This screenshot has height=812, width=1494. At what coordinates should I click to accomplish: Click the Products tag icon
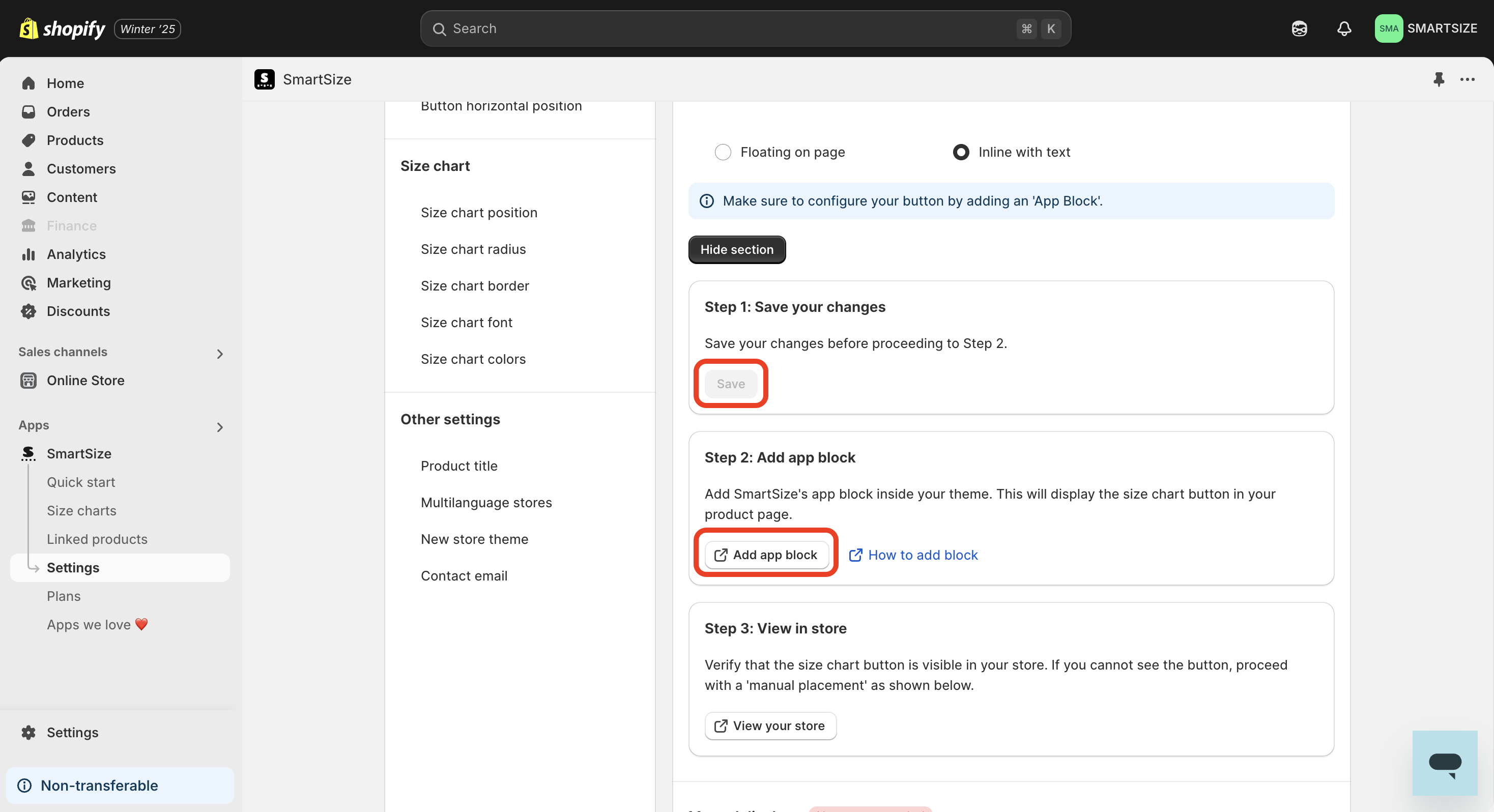click(x=28, y=140)
